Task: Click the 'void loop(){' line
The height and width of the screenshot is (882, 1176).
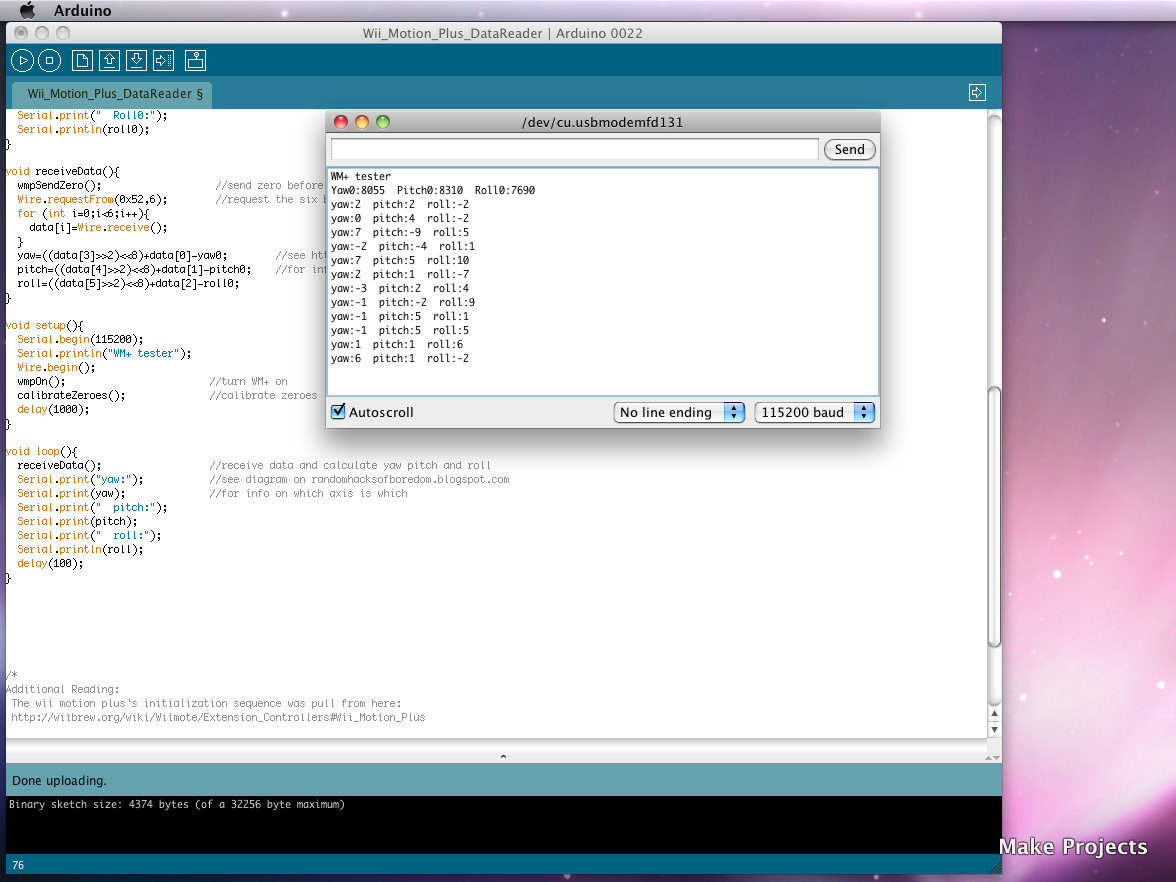Action: (x=41, y=451)
